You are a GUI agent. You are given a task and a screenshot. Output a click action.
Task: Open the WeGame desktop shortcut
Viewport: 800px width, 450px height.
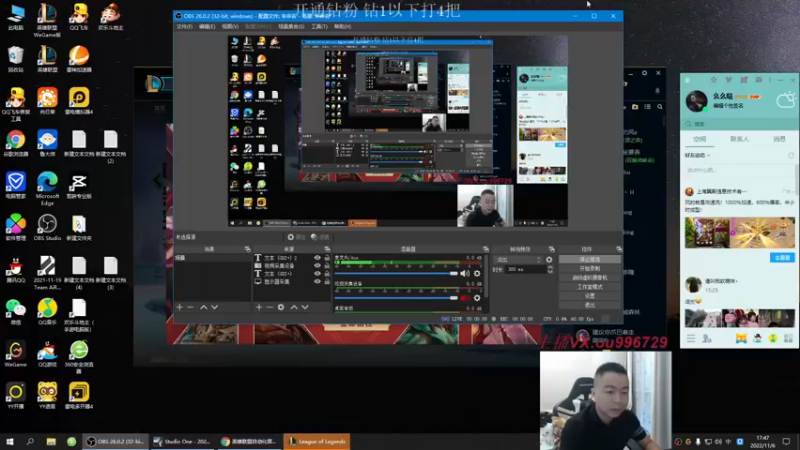(x=15, y=354)
